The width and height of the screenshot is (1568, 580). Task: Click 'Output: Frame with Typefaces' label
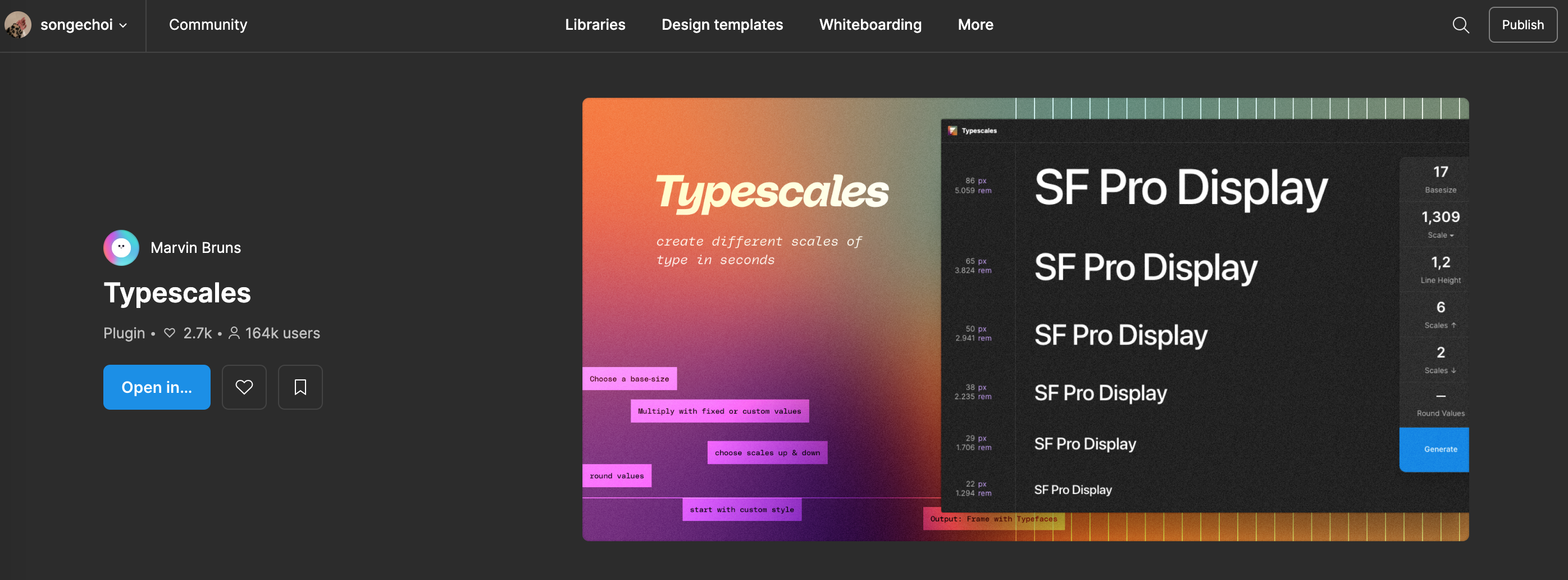993,519
